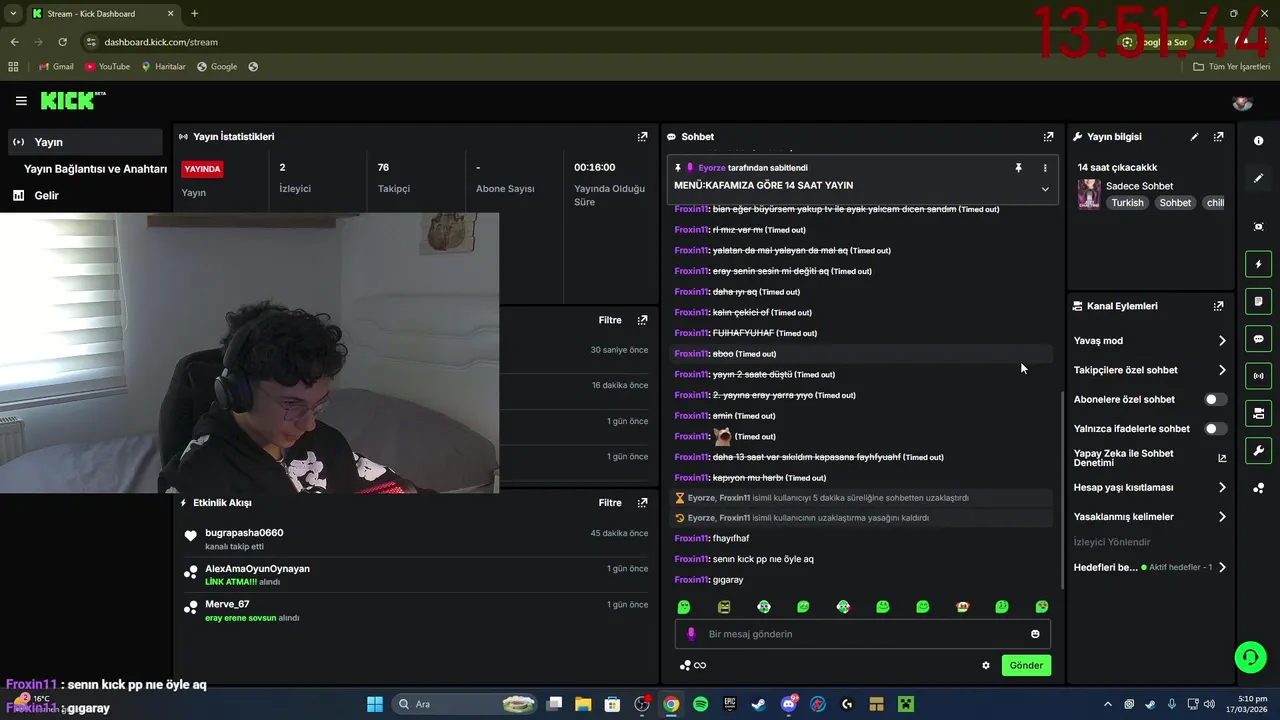
Task: Toggle Abonelere özel sohbet switch
Action: [1215, 399]
